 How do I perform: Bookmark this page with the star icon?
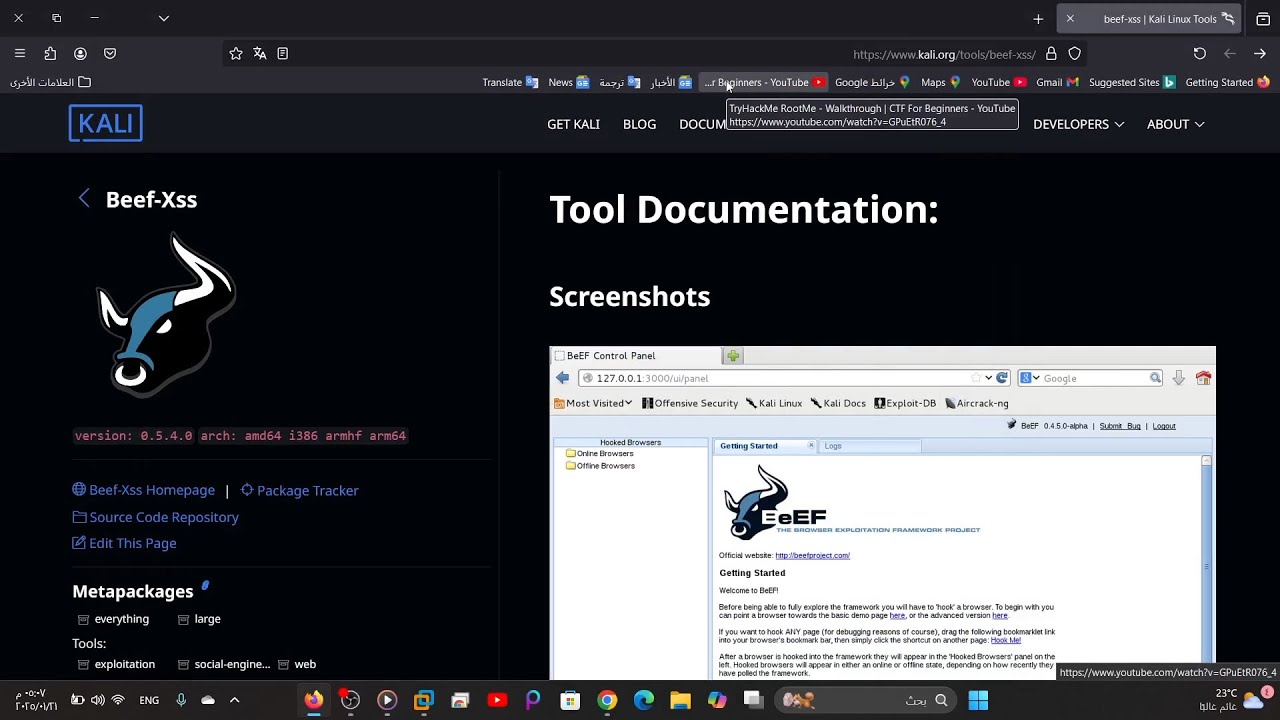(x=236, y=53)
